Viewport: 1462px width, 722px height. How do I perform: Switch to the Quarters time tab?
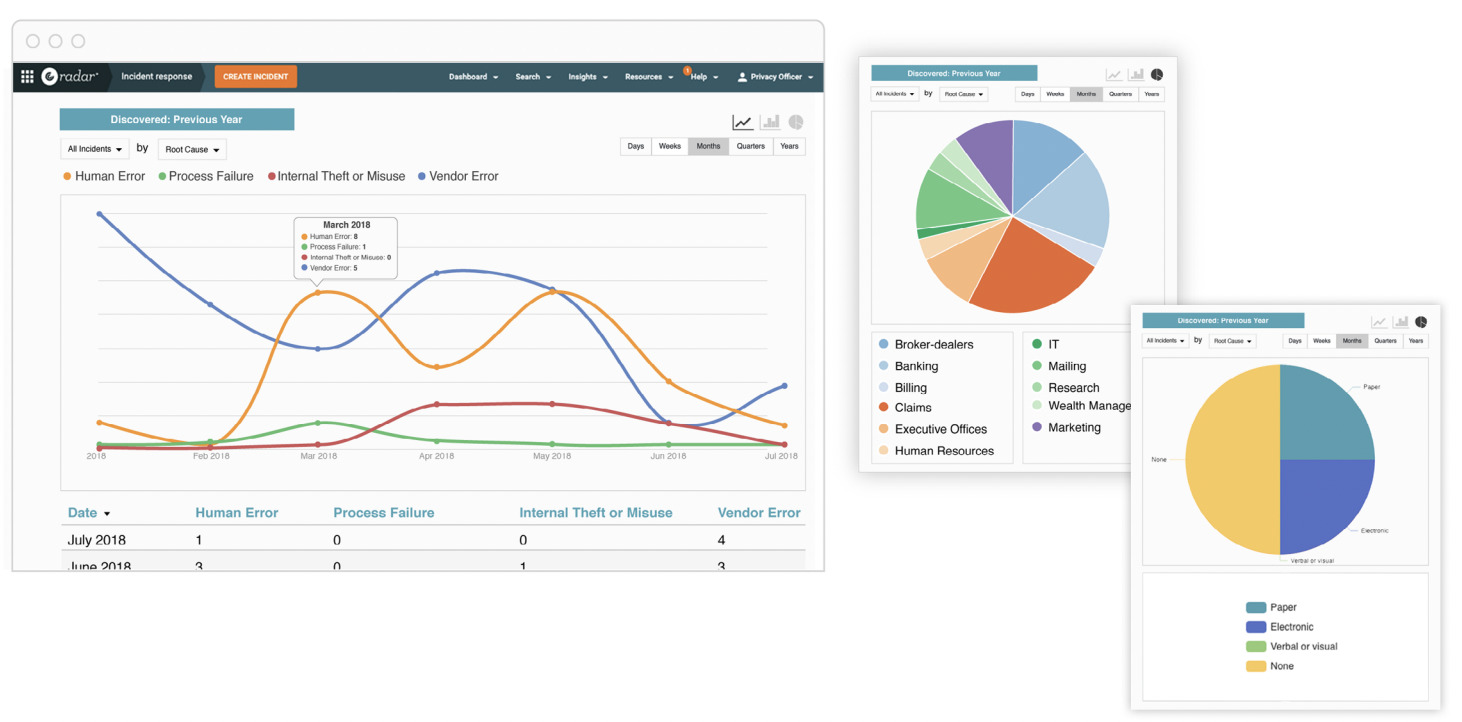[749, 146]
